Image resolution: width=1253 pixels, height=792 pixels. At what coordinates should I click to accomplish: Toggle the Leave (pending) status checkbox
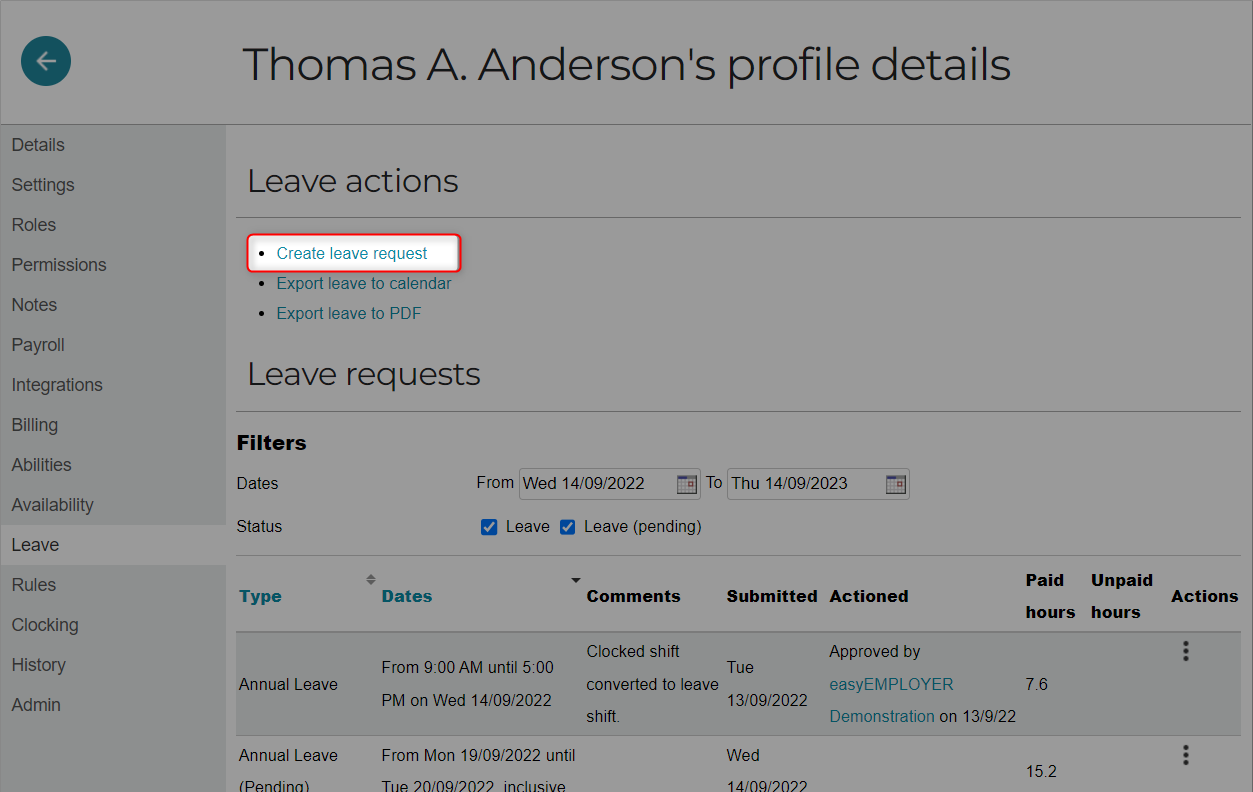(567, 527)
